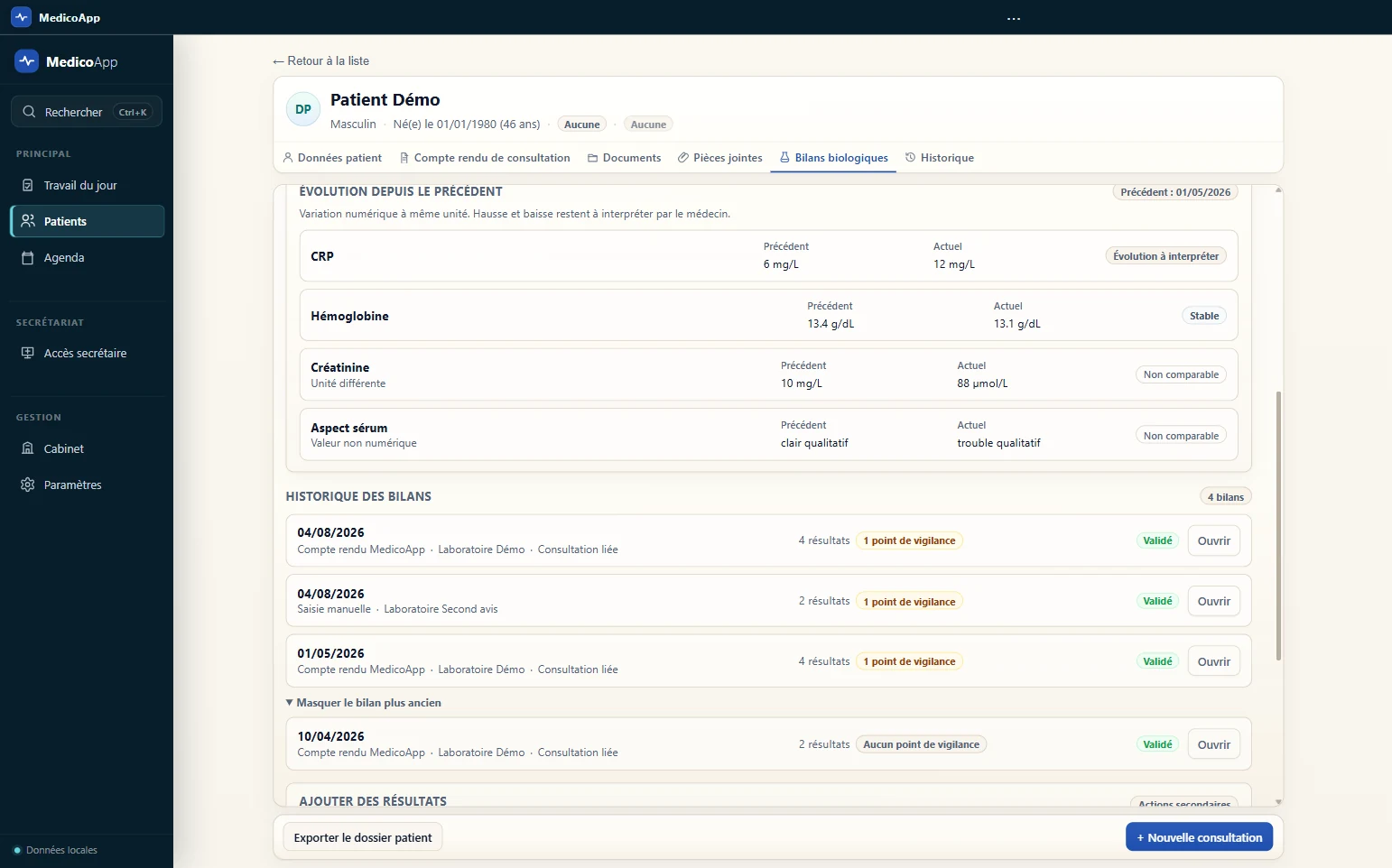Image resolution: width=1392 pixels, height=868 pixels.
Task: Click the Cabinet building icon
Action: 28,448
